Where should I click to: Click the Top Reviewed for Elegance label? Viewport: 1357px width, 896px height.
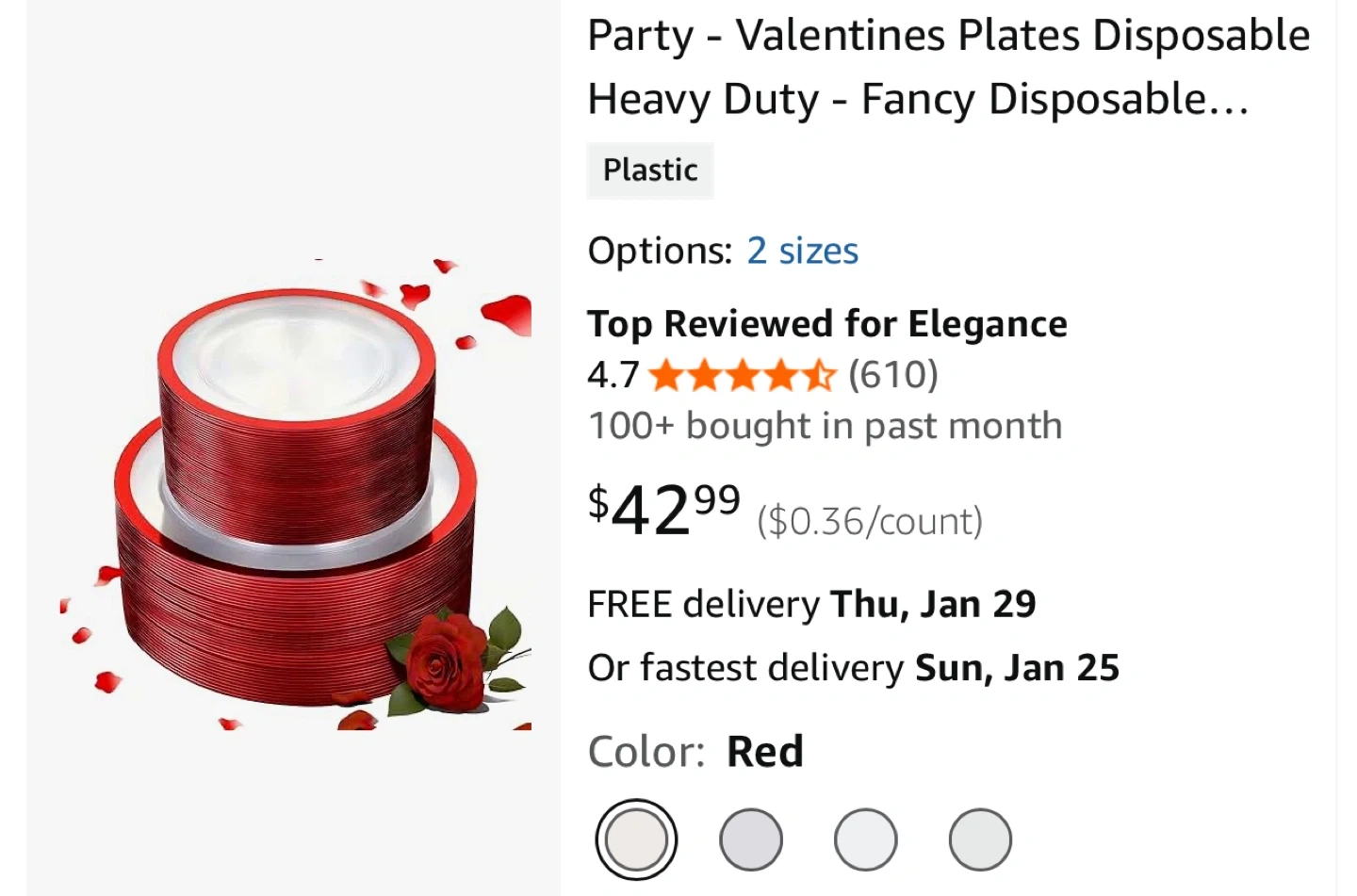pyautogui.click(x=826, y=324)
